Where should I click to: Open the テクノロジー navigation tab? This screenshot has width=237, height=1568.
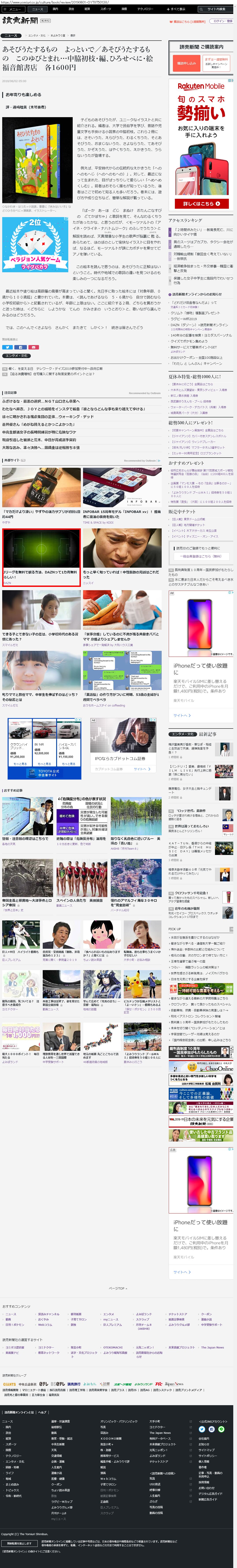tap(145, 9)
